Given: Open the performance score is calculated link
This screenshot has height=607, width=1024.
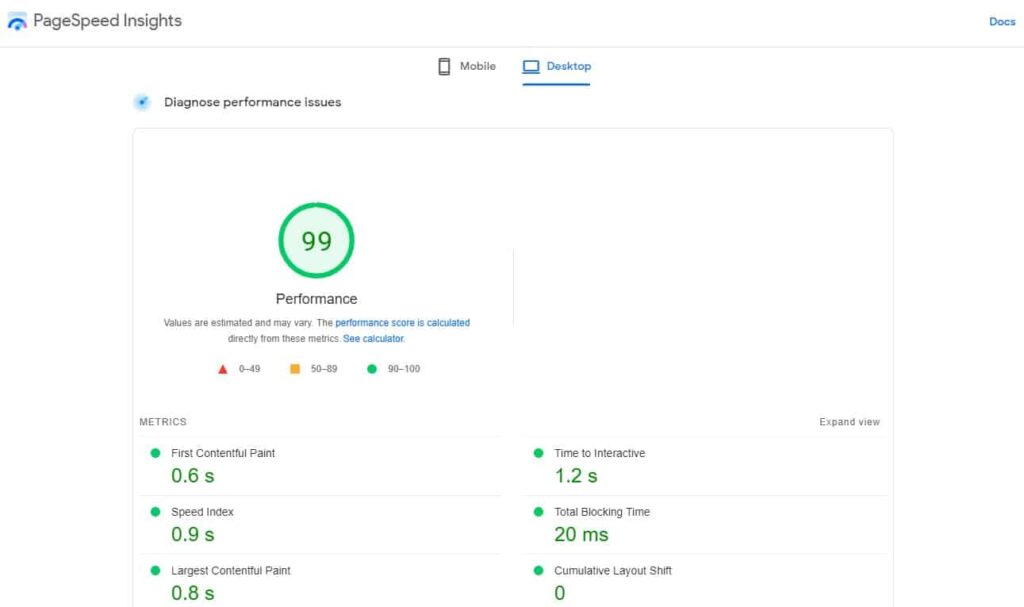Looking at the screenshot, I should point(402,323).
